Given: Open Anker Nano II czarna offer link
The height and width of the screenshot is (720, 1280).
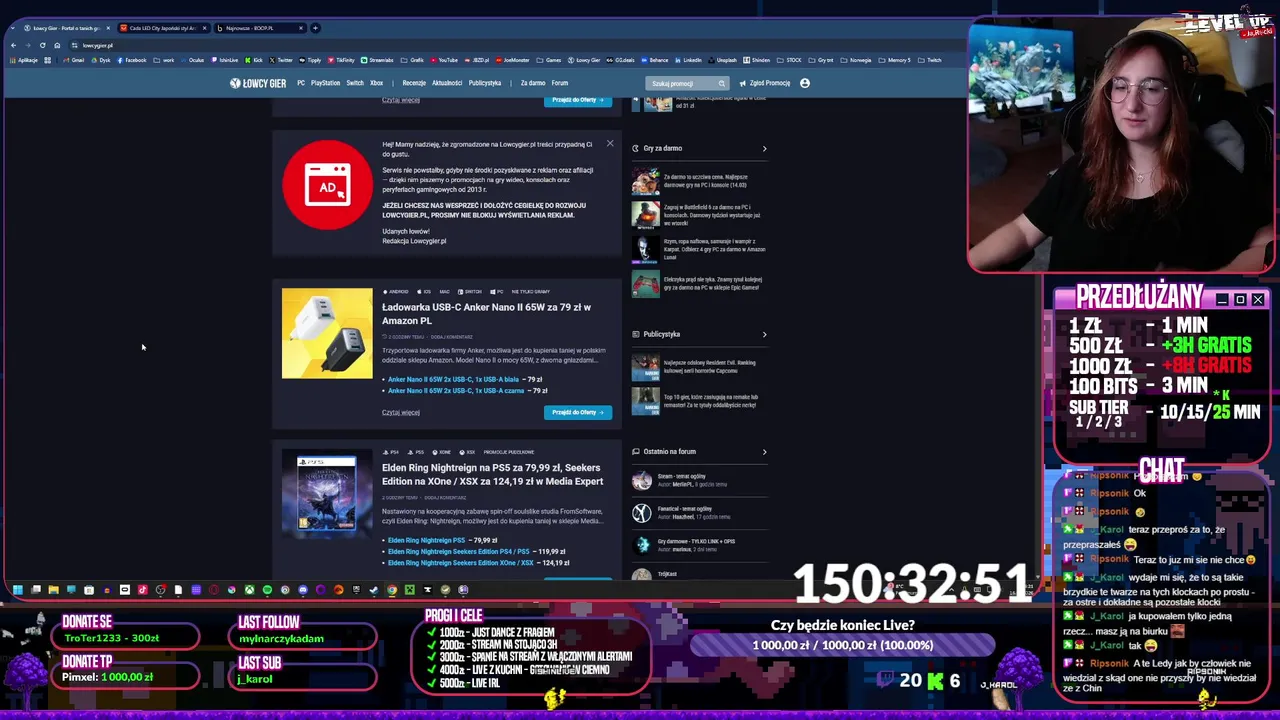Looking at the screenshot, I should (456, 390).
